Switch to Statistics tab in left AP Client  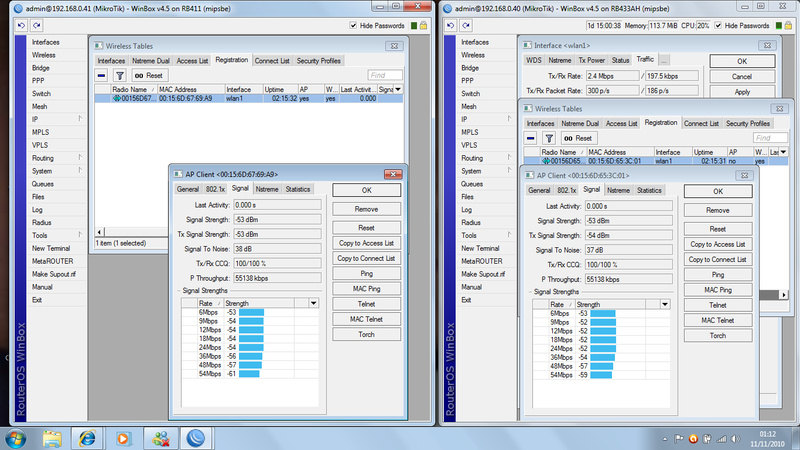pos(297,189)
